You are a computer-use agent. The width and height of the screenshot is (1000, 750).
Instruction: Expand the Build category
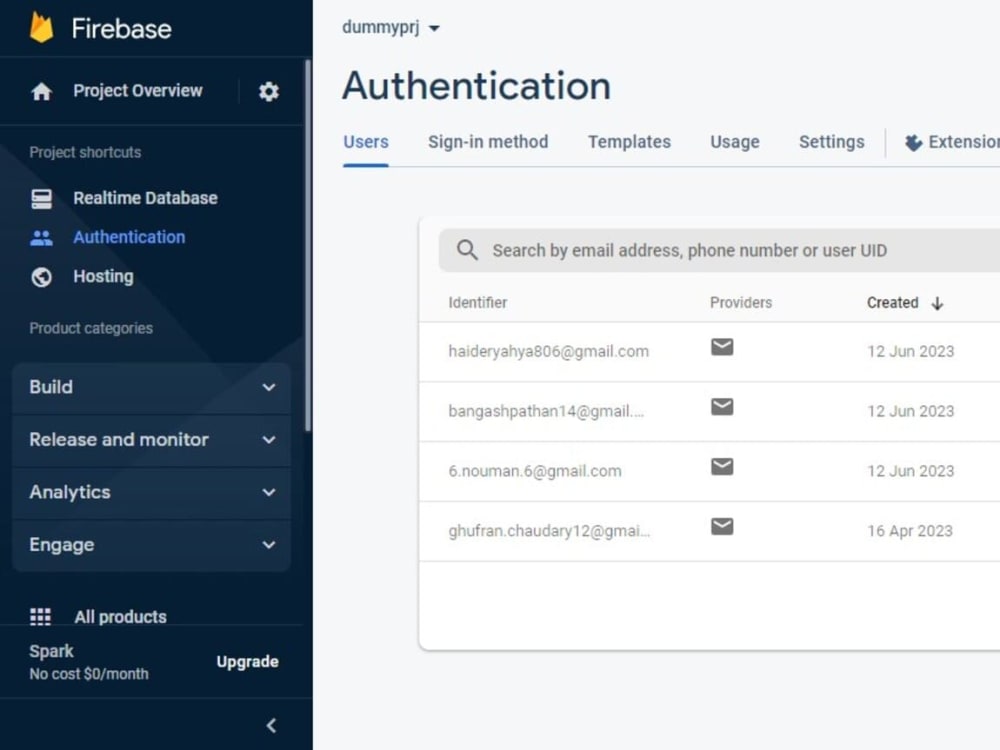(152, 387)
